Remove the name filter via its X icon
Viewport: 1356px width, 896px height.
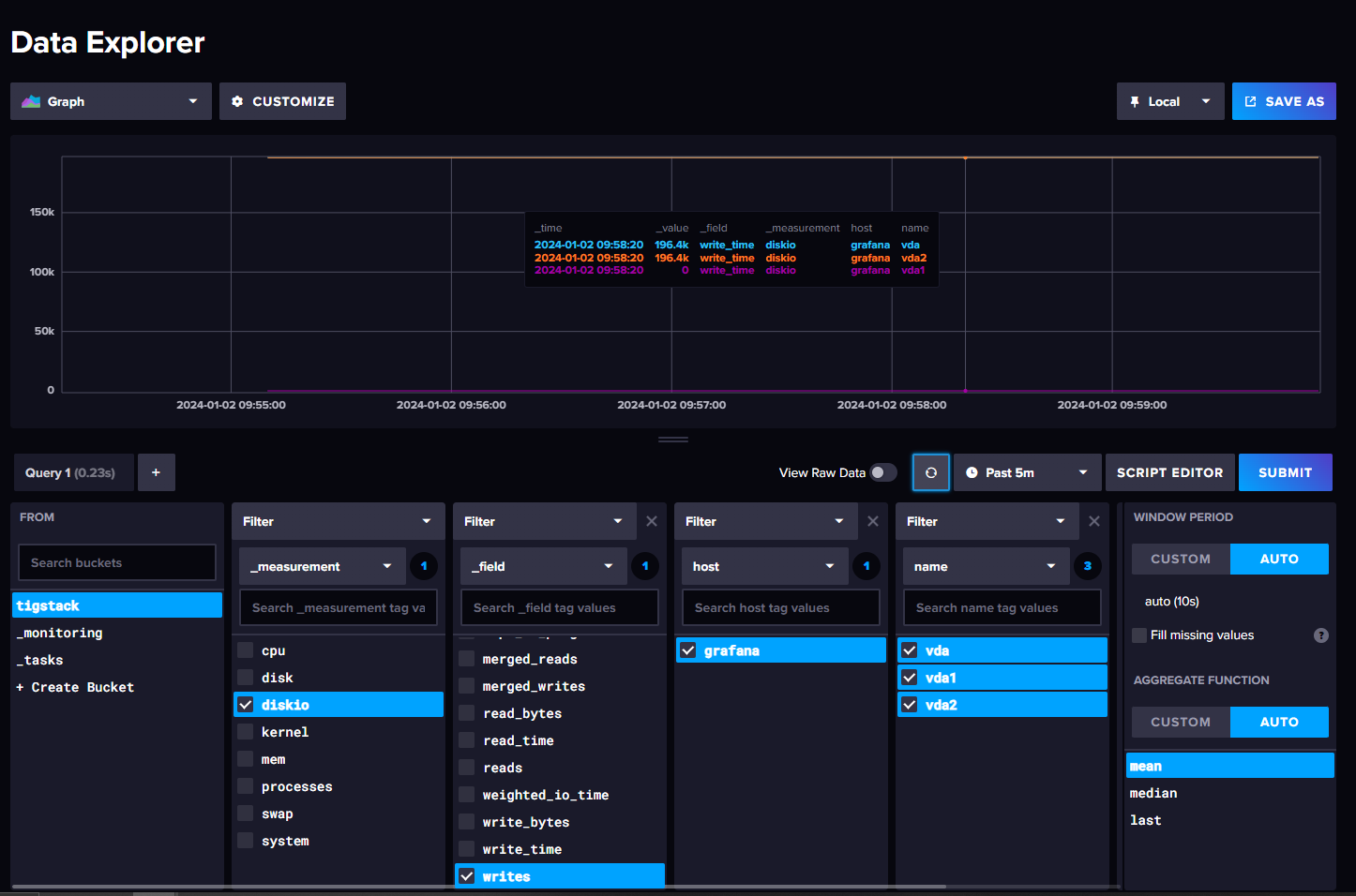[1094, 520]
